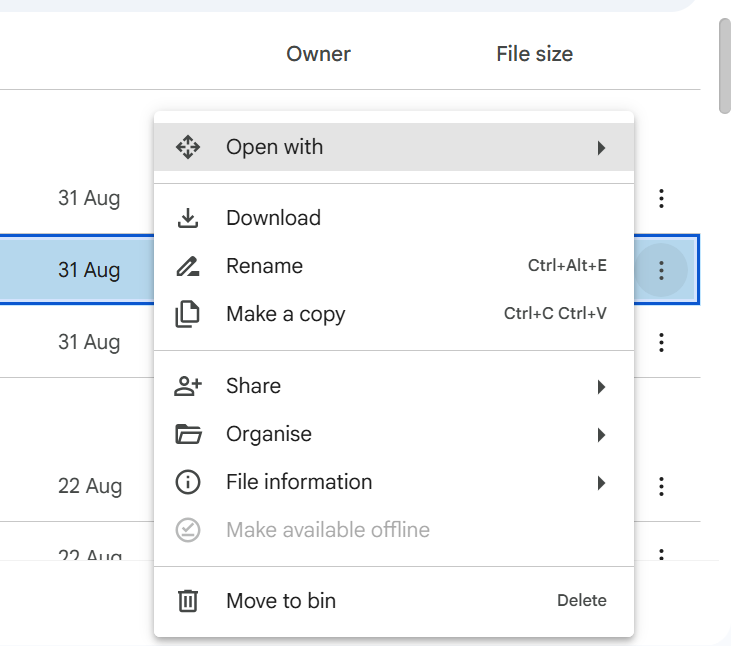Open more actions for highlighted 31 Aug row
This screenshot has height=646, width=731.
pos(661,270)
